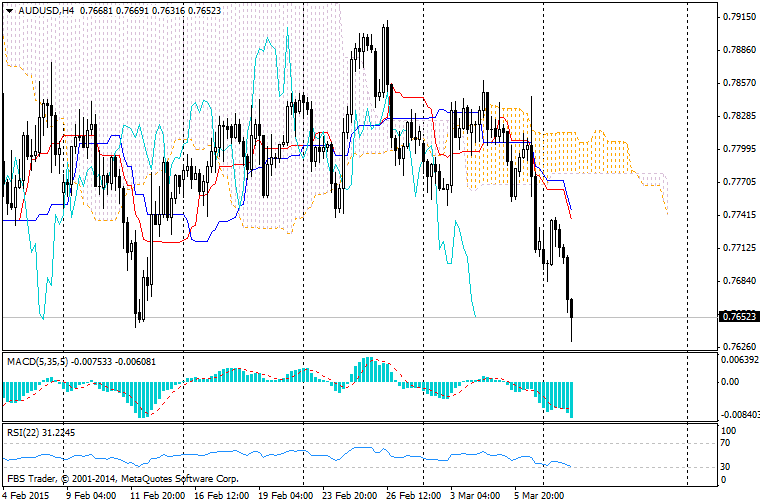Select the current price label 0.76523
This screenshot has height=504, width=760.
[x=739, y=316]
